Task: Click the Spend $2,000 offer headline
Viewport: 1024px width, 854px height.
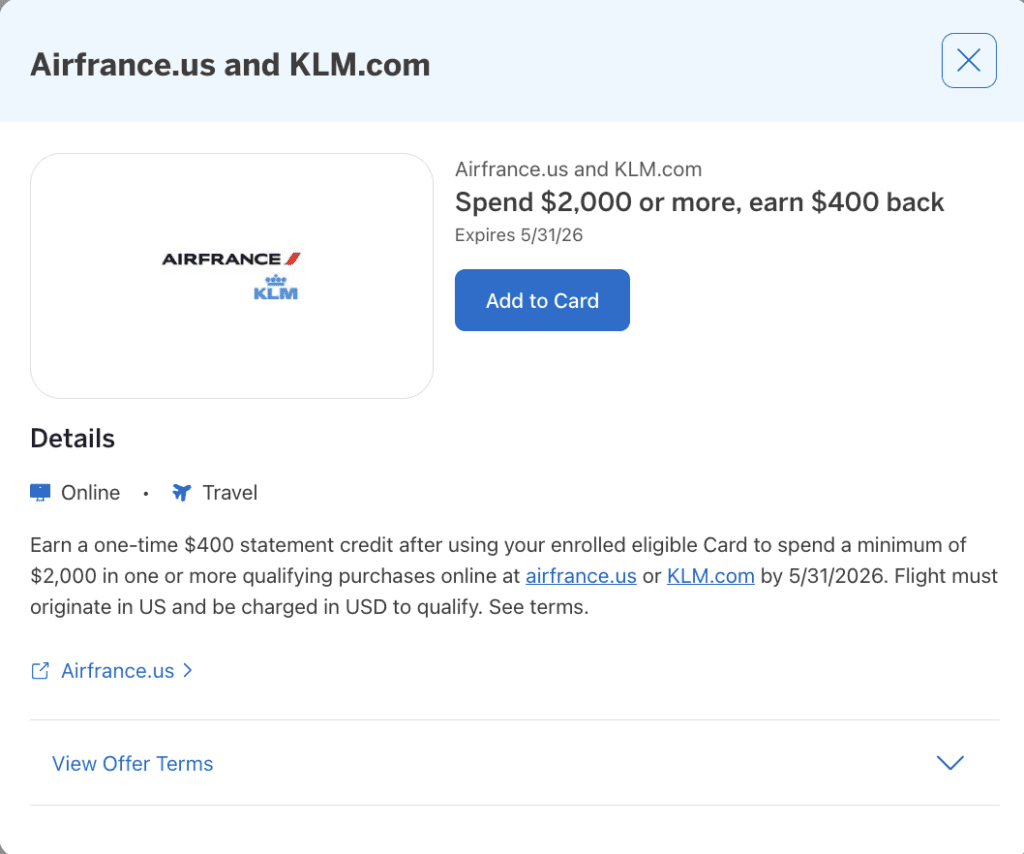Action: tap(699, 202)
